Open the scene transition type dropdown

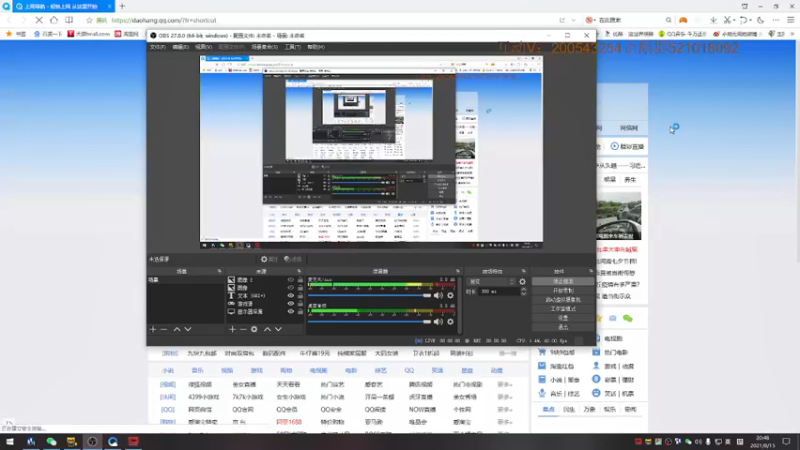(x=491, y=282)
